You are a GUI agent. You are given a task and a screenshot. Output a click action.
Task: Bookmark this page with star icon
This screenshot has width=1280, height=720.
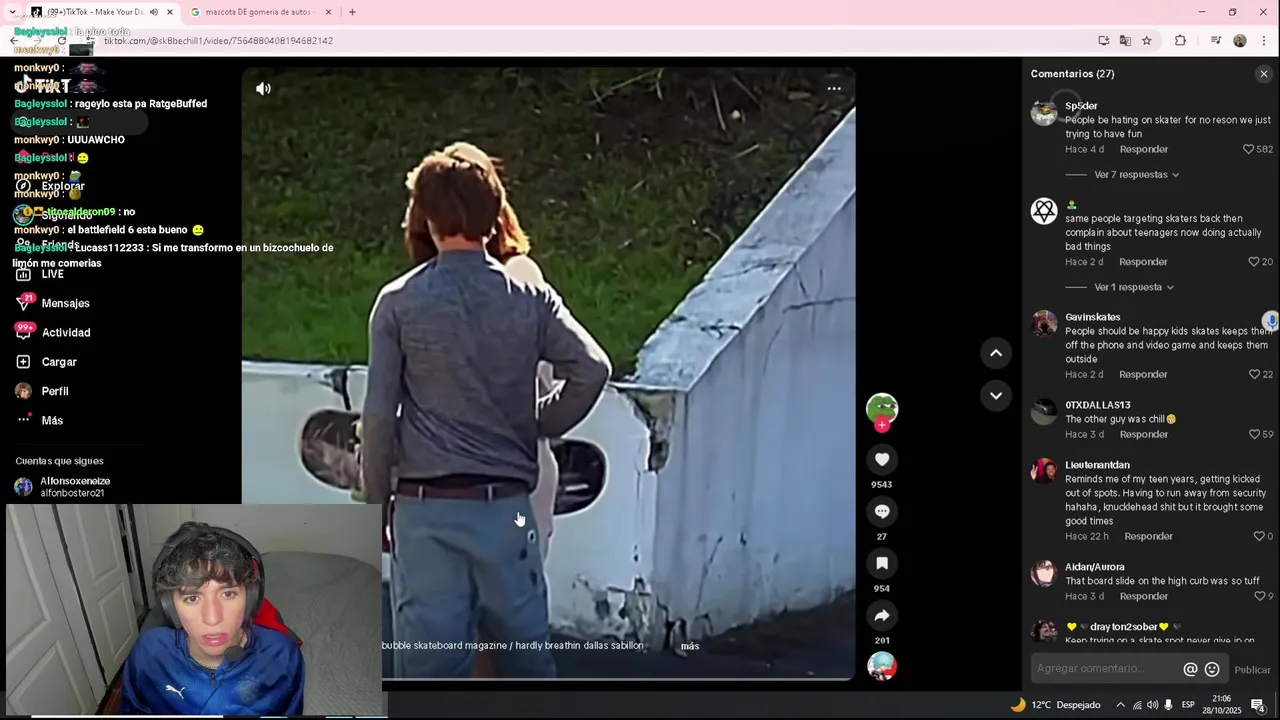1147,41
